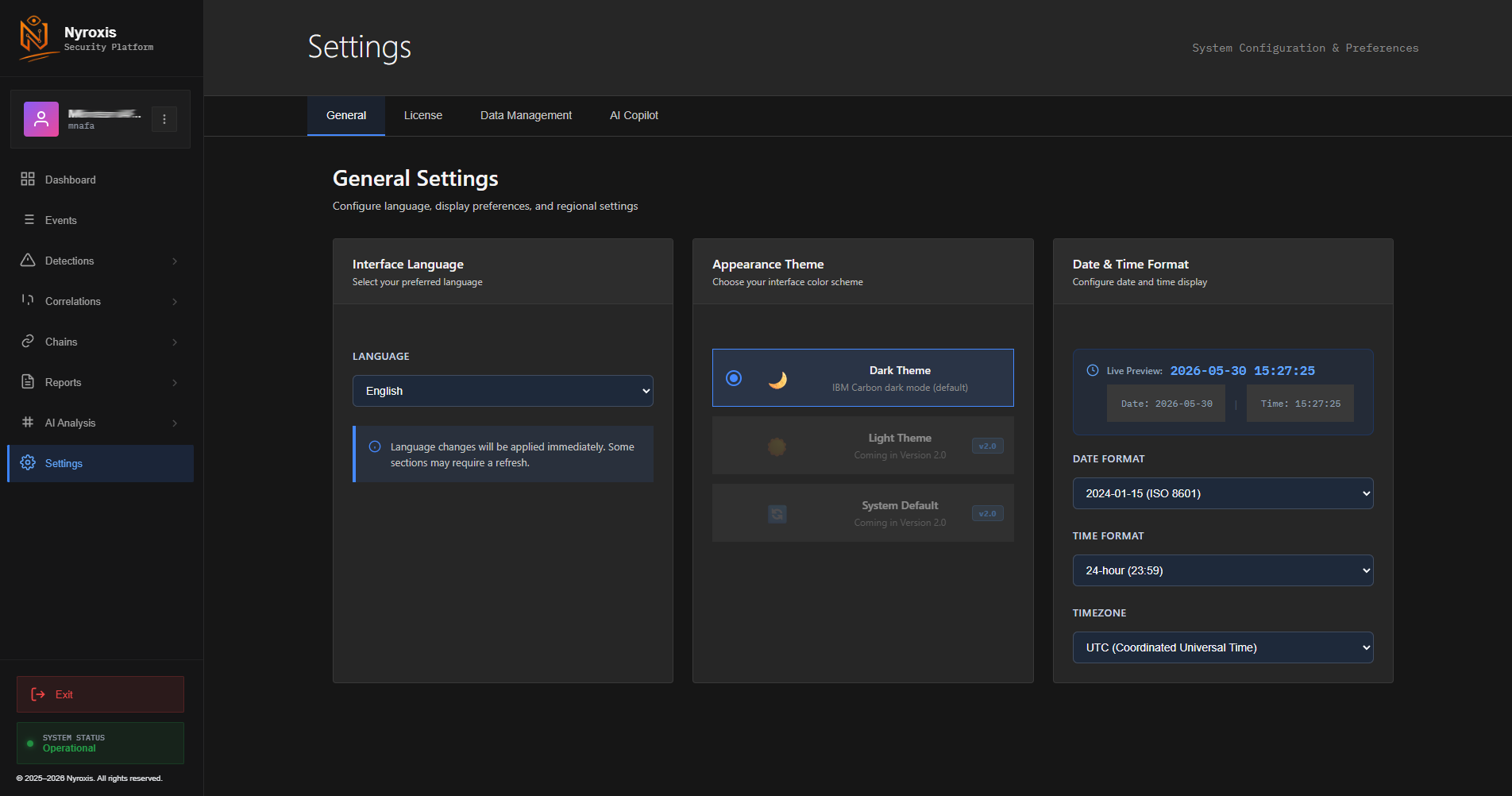
Task: Switch to the General tab
Action: pyautogui.click(x=346, y=116)
